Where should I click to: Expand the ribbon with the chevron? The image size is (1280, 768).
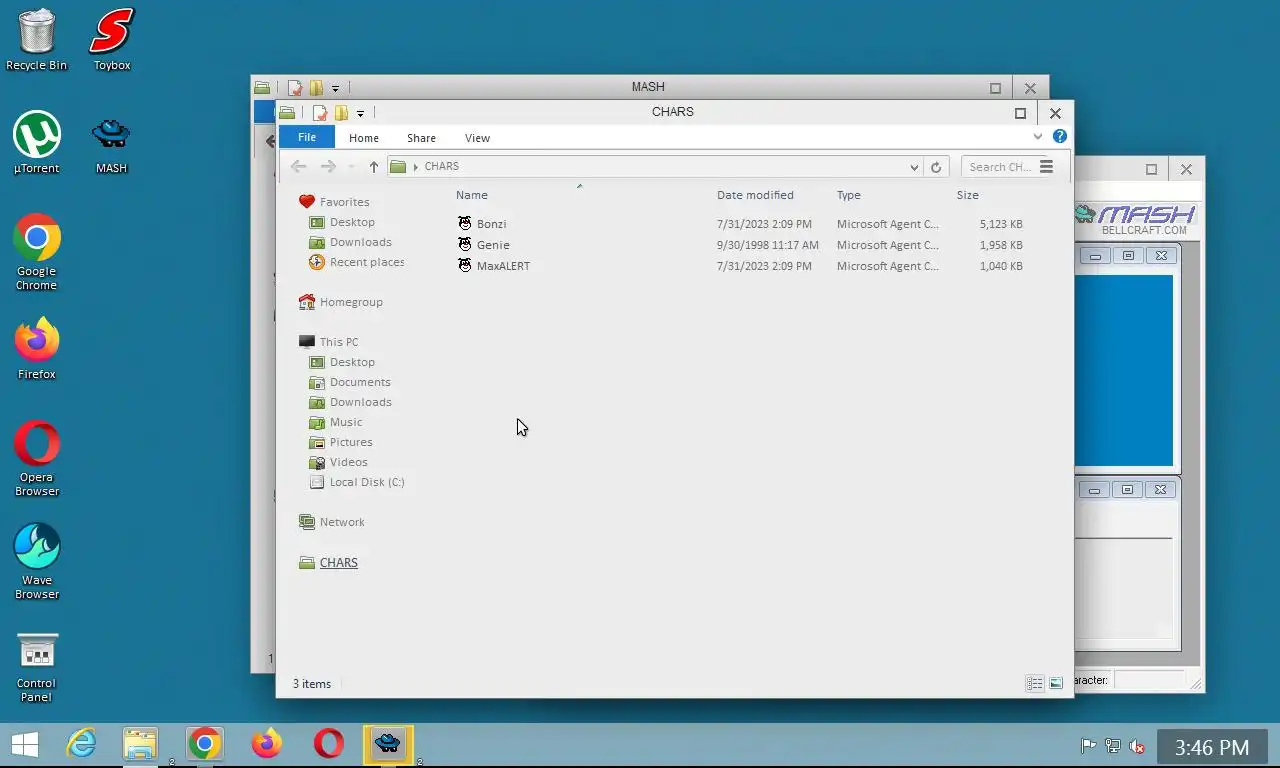click(x=1037, y=137)
